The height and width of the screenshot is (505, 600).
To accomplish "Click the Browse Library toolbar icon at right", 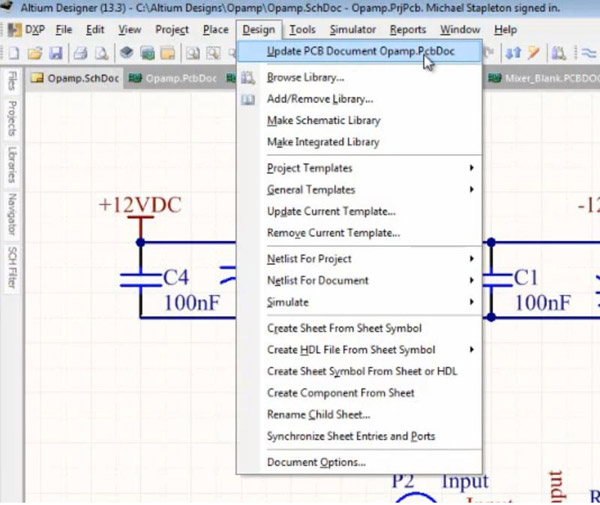I will [x=558, y=53].
